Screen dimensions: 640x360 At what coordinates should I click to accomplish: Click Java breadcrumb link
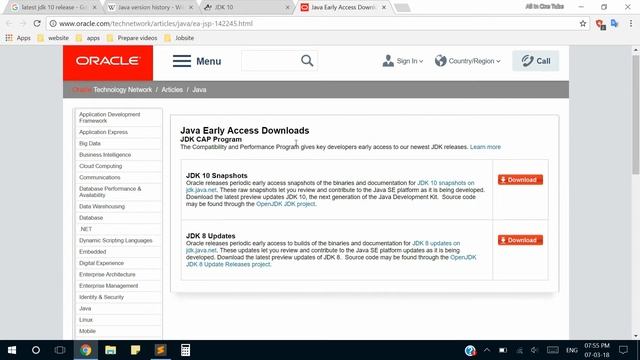pyautogui.click(x=199, y=90)
